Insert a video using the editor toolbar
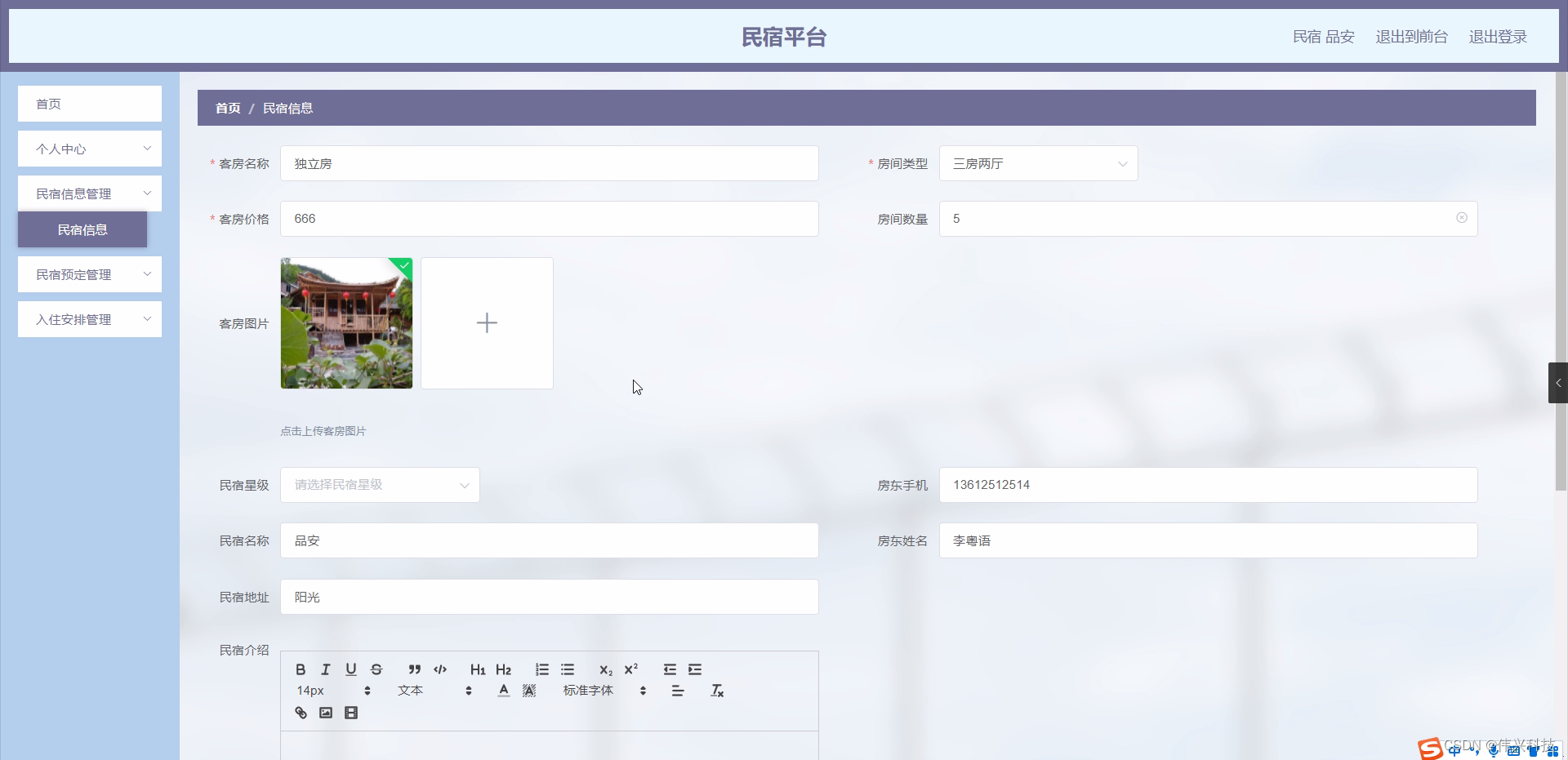The image size is (1568, 760). click(350, 712)
